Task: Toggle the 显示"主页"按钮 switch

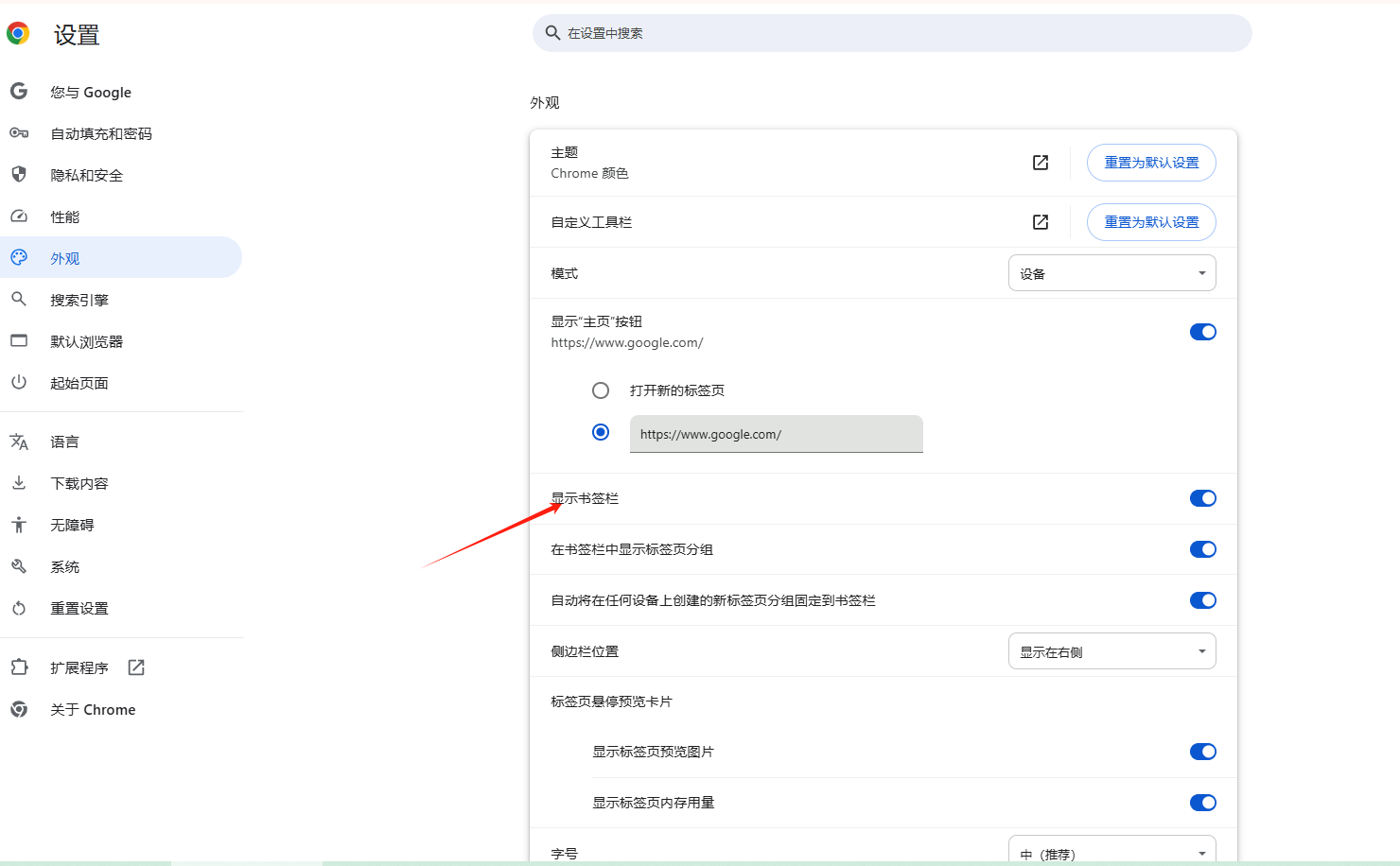Action: pyautogui.click(x=1202, y=332)
